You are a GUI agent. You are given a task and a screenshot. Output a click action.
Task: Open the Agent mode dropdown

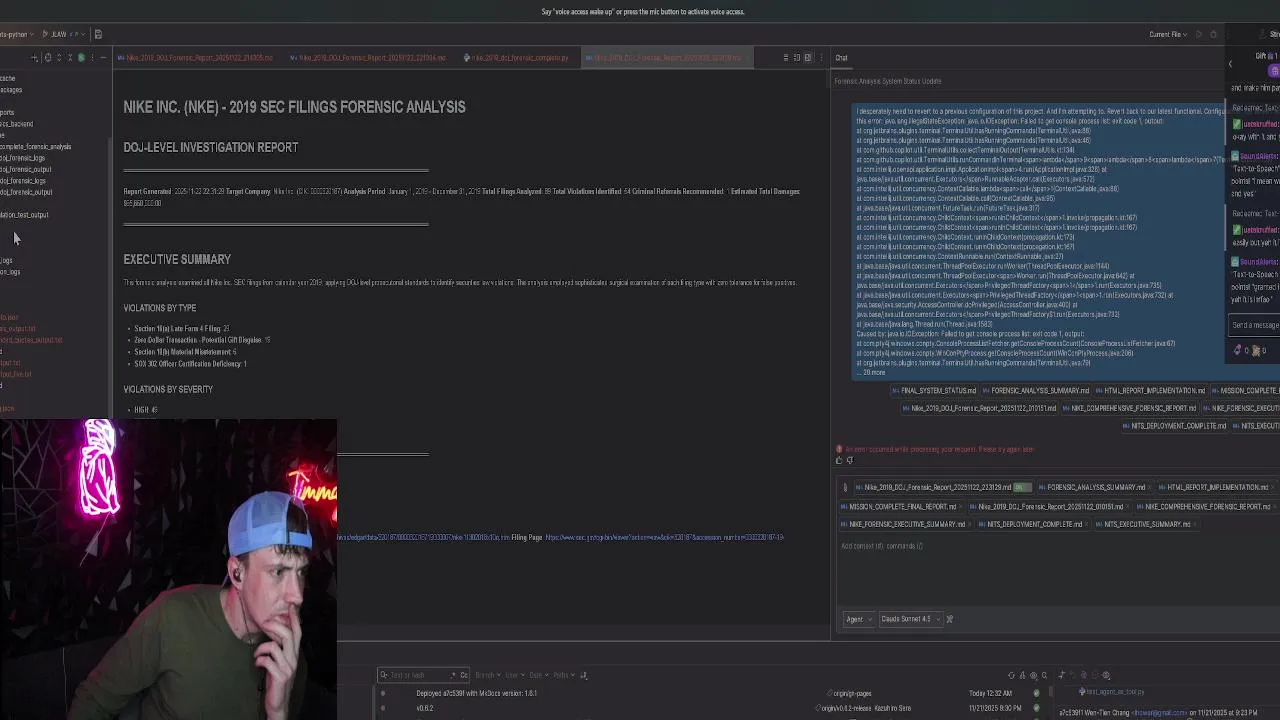pyautogui.click(x=858, y=619)
